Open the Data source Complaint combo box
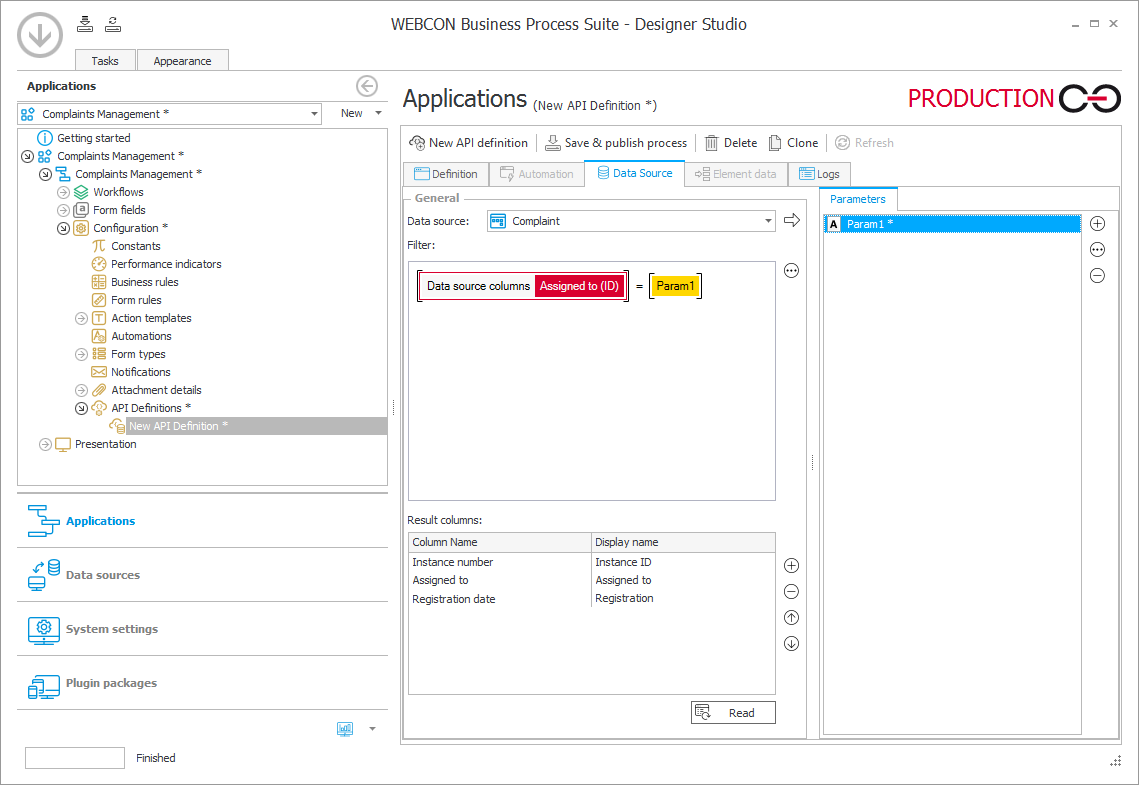The height and width of the screenshot is (785, 1139). pyautogui.click(x=631, y=221)
